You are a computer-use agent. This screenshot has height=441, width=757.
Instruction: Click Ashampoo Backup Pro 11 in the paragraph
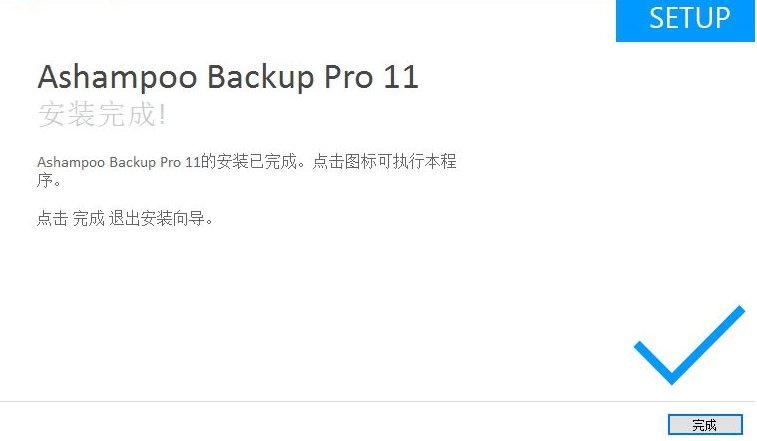tap(119, 162)
